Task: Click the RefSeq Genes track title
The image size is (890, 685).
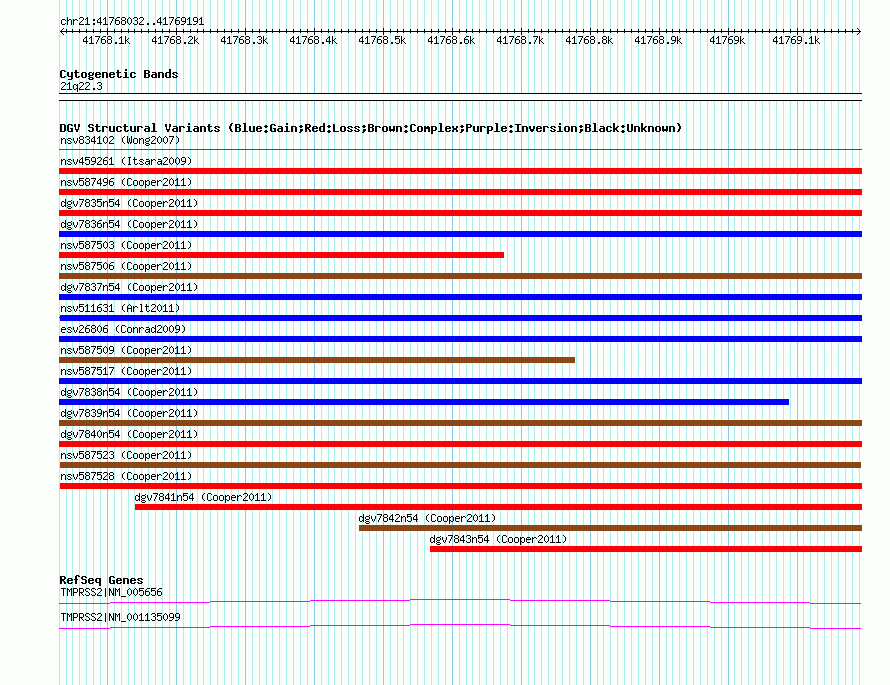Action: click(x=101, y=580)
